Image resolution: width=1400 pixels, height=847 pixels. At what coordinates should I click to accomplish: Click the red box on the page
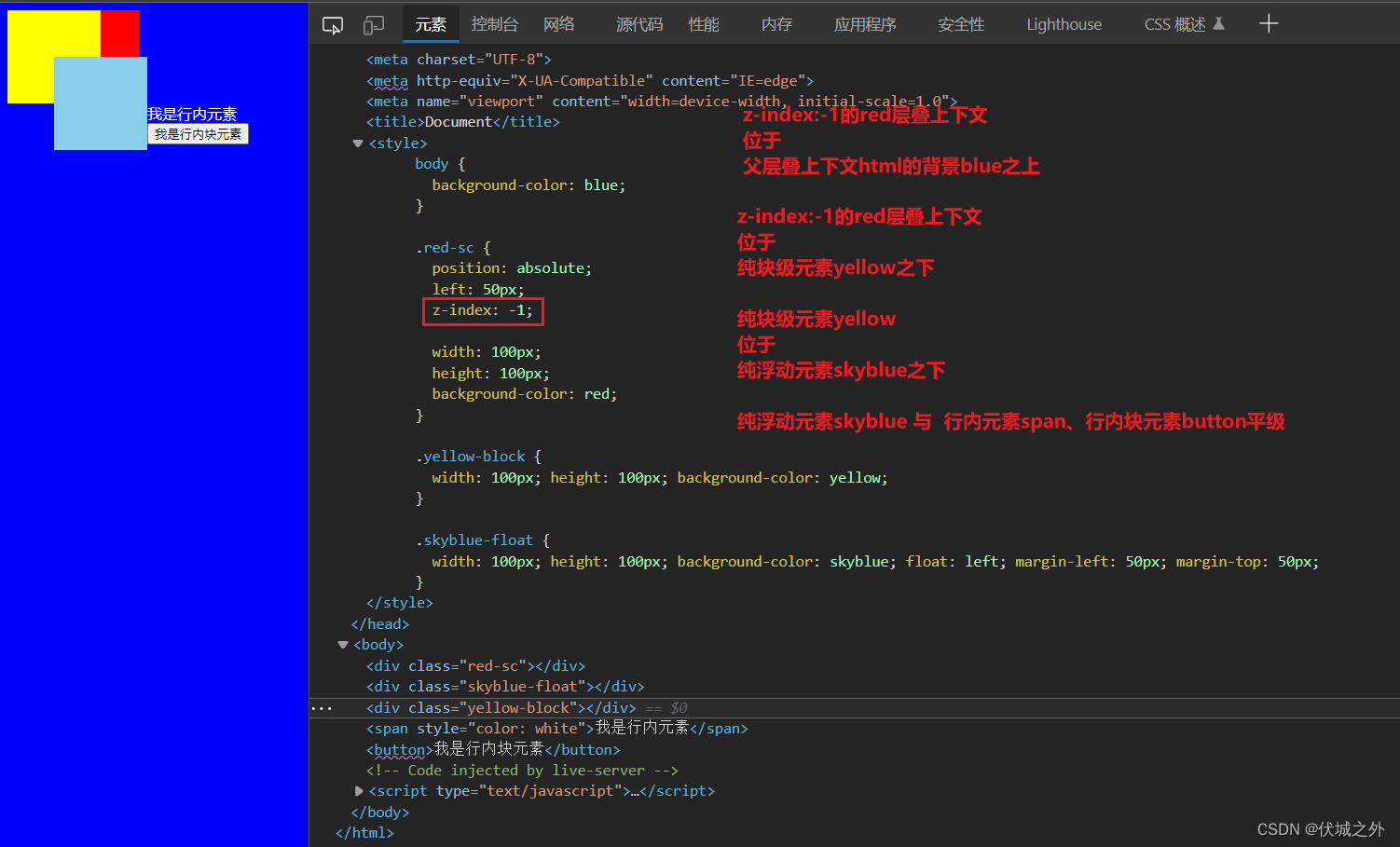coord(120,34)
